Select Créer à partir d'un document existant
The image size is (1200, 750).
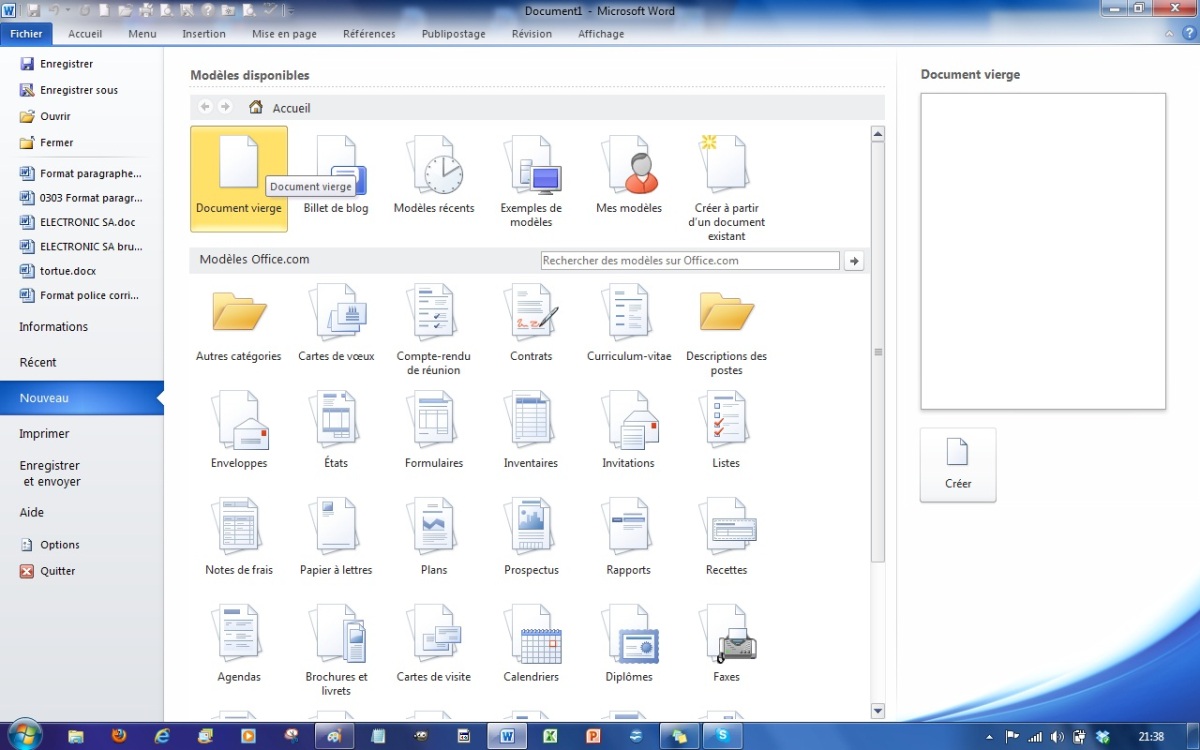727,188
